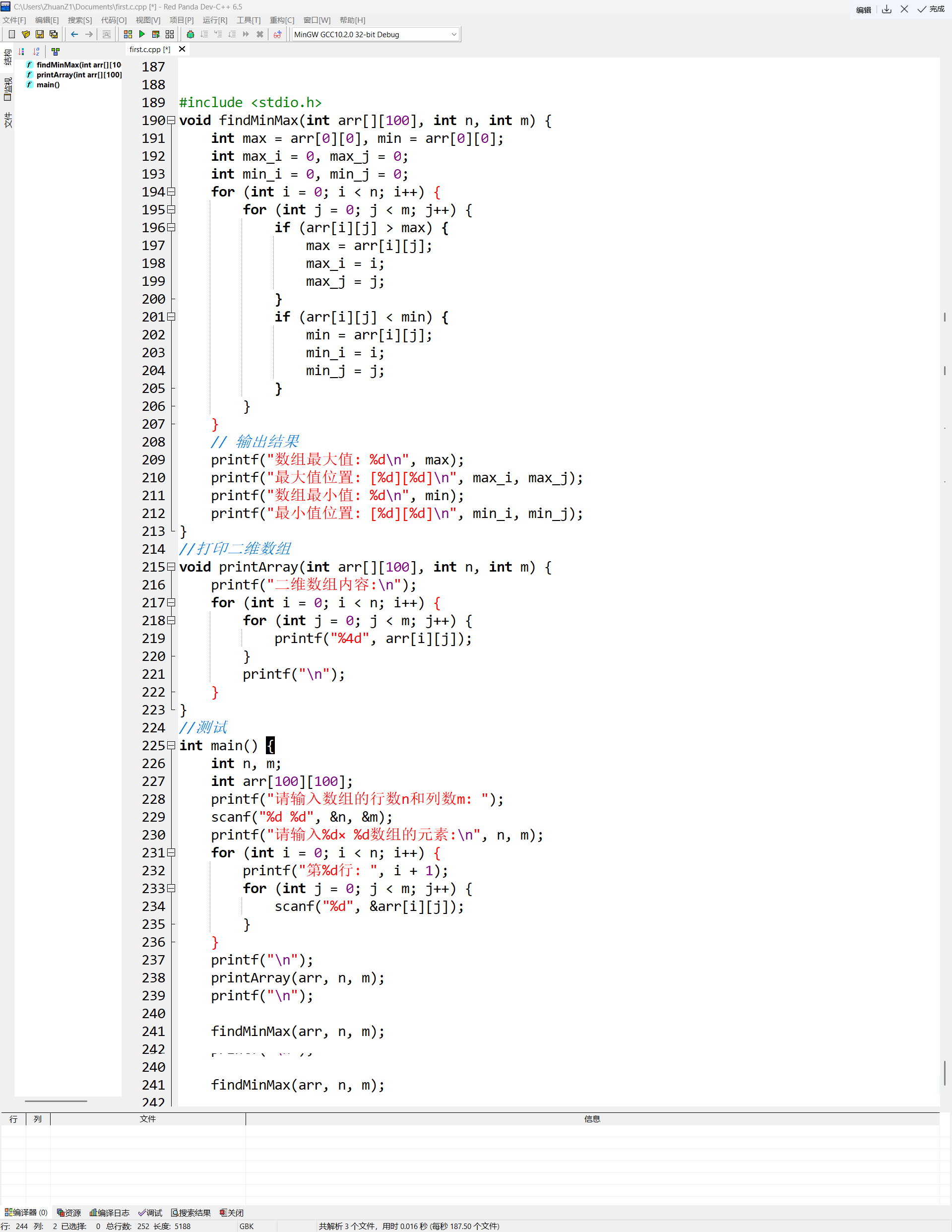The height and width of the screenshot is (1232, 952).
Task: Click the Step Out debug icon
Action: click(232, 34)
